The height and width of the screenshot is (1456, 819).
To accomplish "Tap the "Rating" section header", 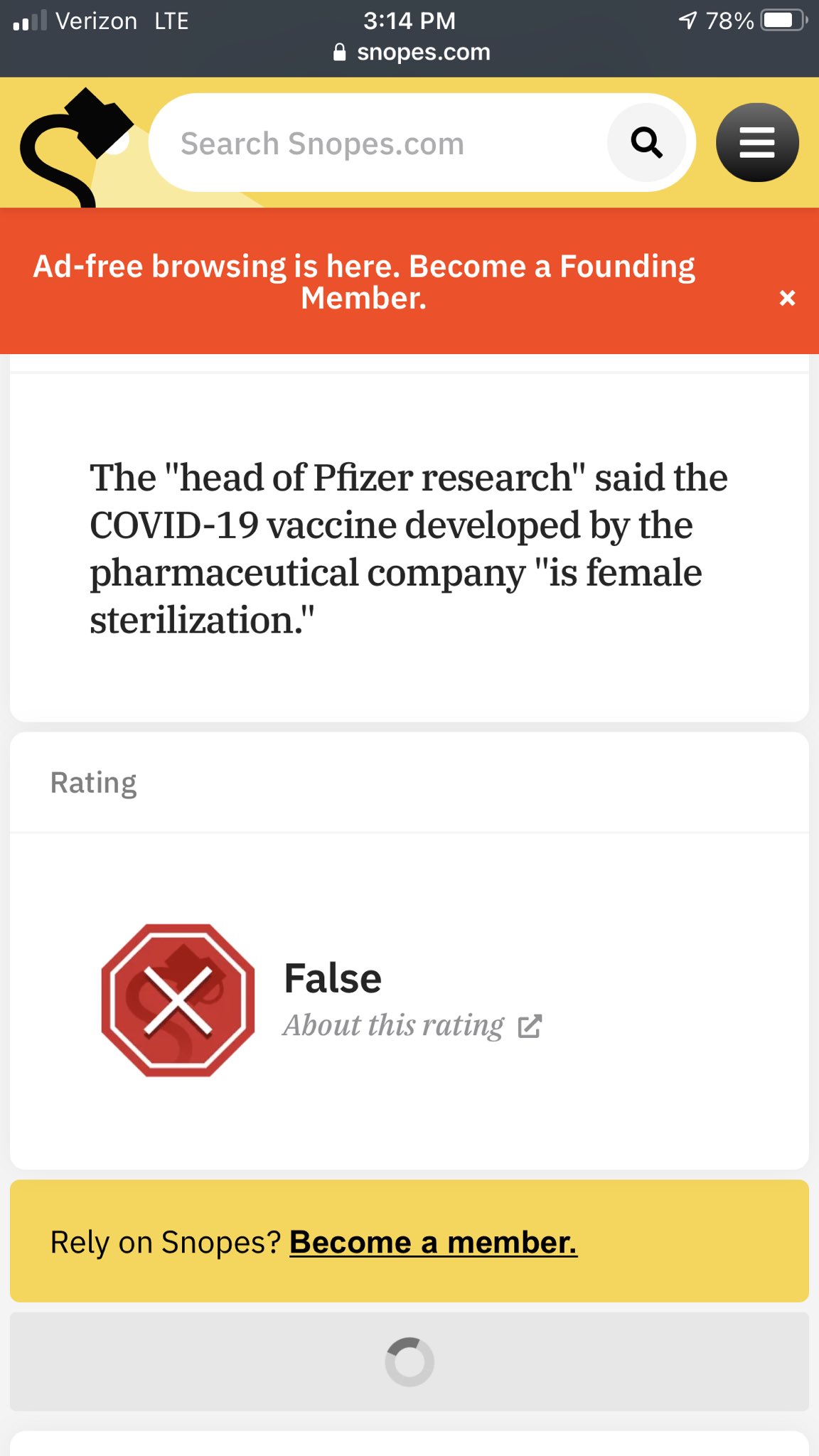I will coord(94,783).
